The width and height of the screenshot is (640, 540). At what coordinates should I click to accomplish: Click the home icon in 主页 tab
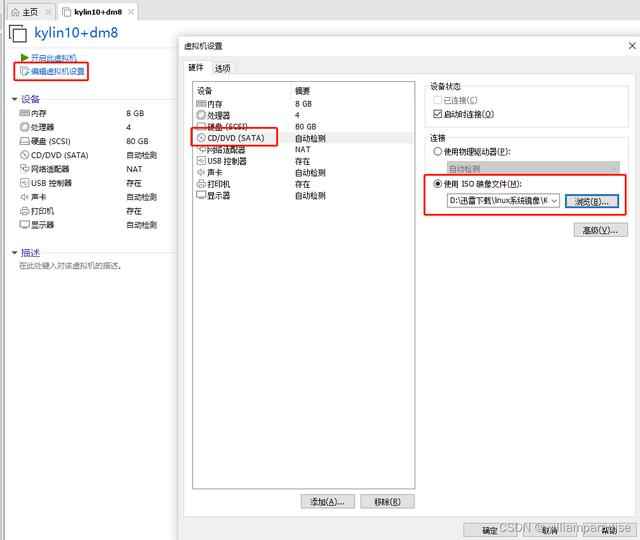pyautogui.click(x=15, y=12)
